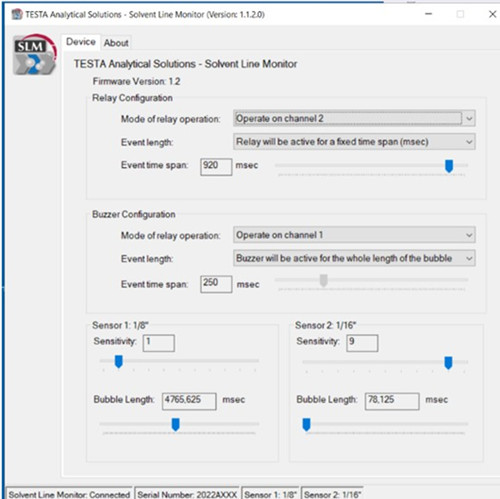
Task: Open Relay Mode of relay operation dropdown
Action: click(x=354, y=118)
